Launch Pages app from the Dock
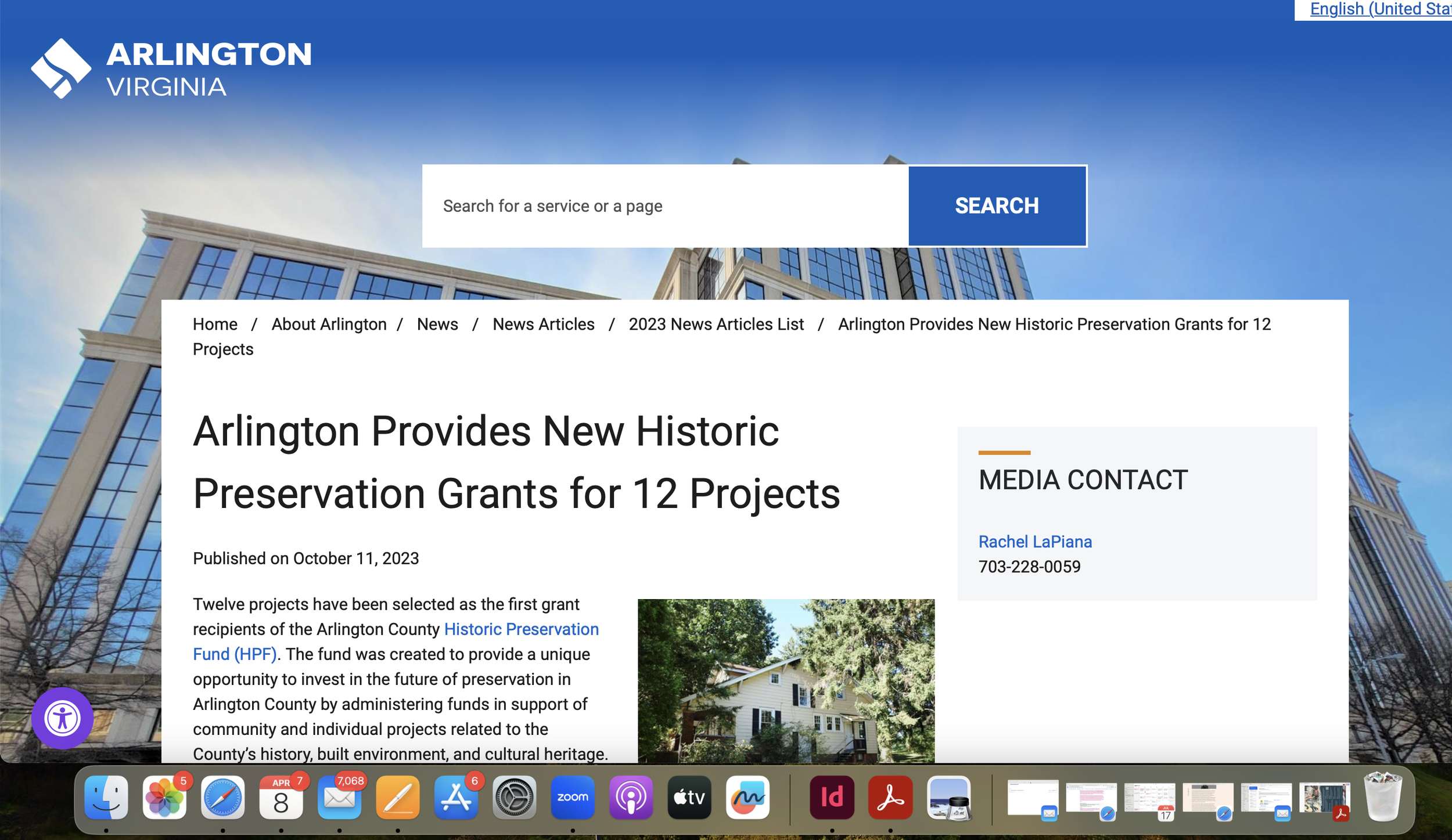Viewport: 1452px width, 840px height. coord(398,797)
